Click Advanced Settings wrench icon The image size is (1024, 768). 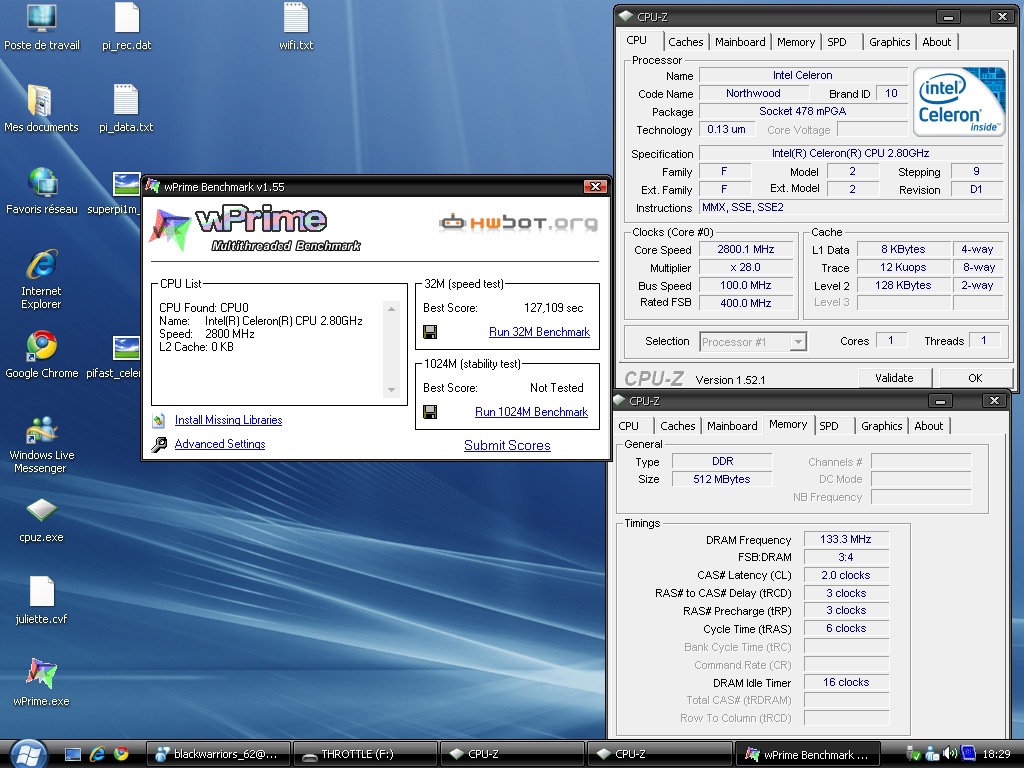pos(159,445)
